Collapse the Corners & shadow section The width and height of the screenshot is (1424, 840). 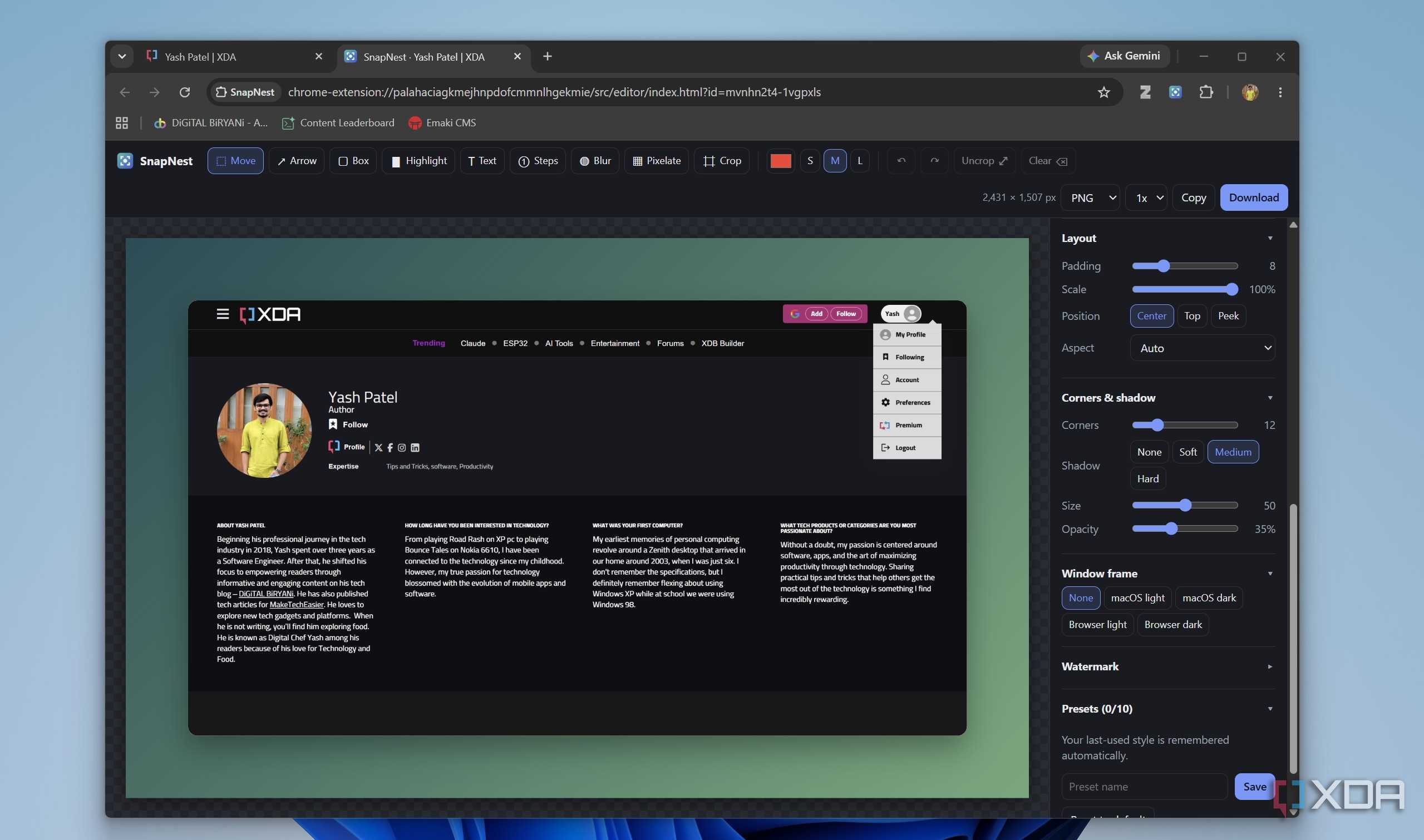point(1168,398)
